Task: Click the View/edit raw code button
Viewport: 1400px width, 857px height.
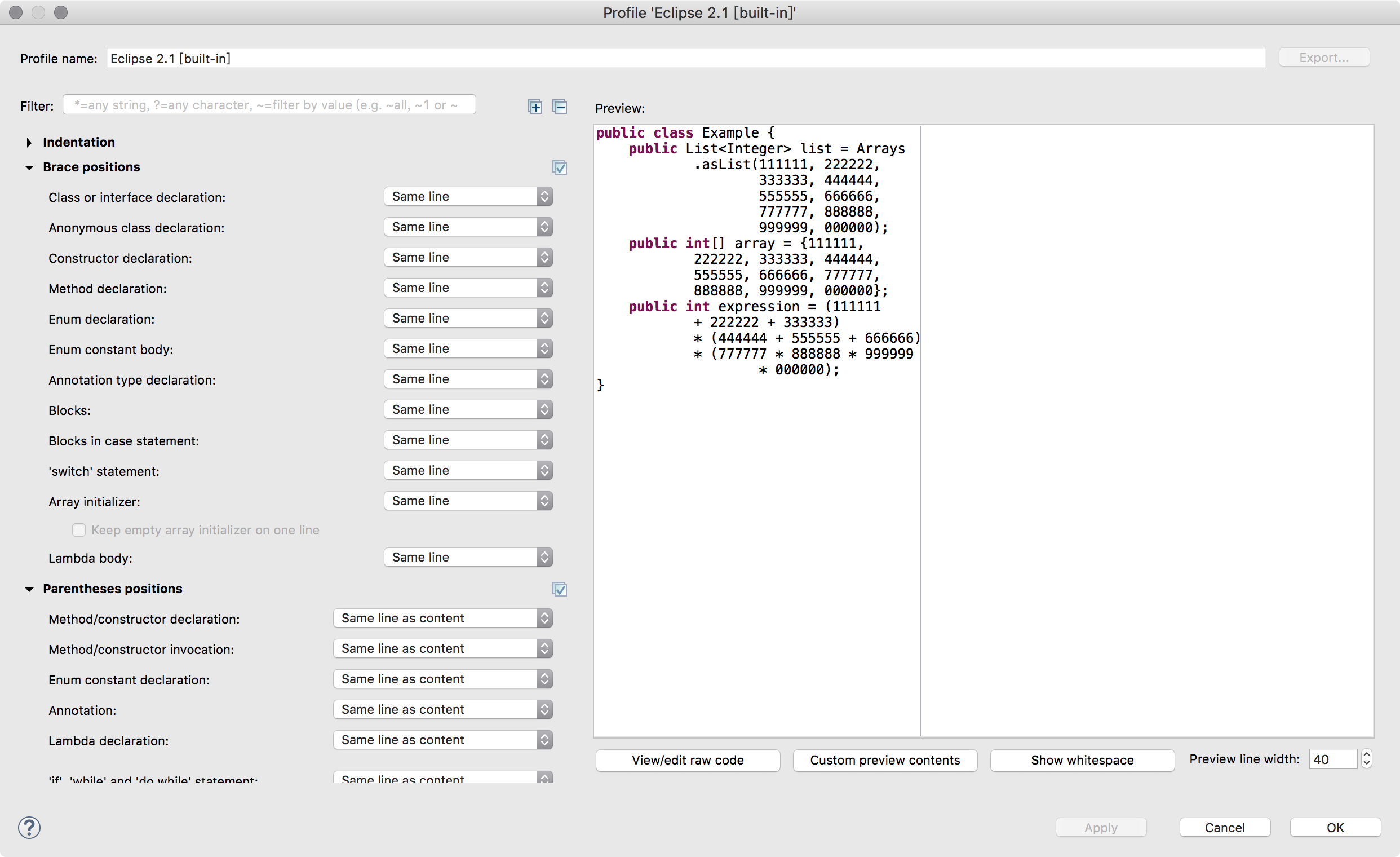Action: pyautogui.click(x=688, y=761)
